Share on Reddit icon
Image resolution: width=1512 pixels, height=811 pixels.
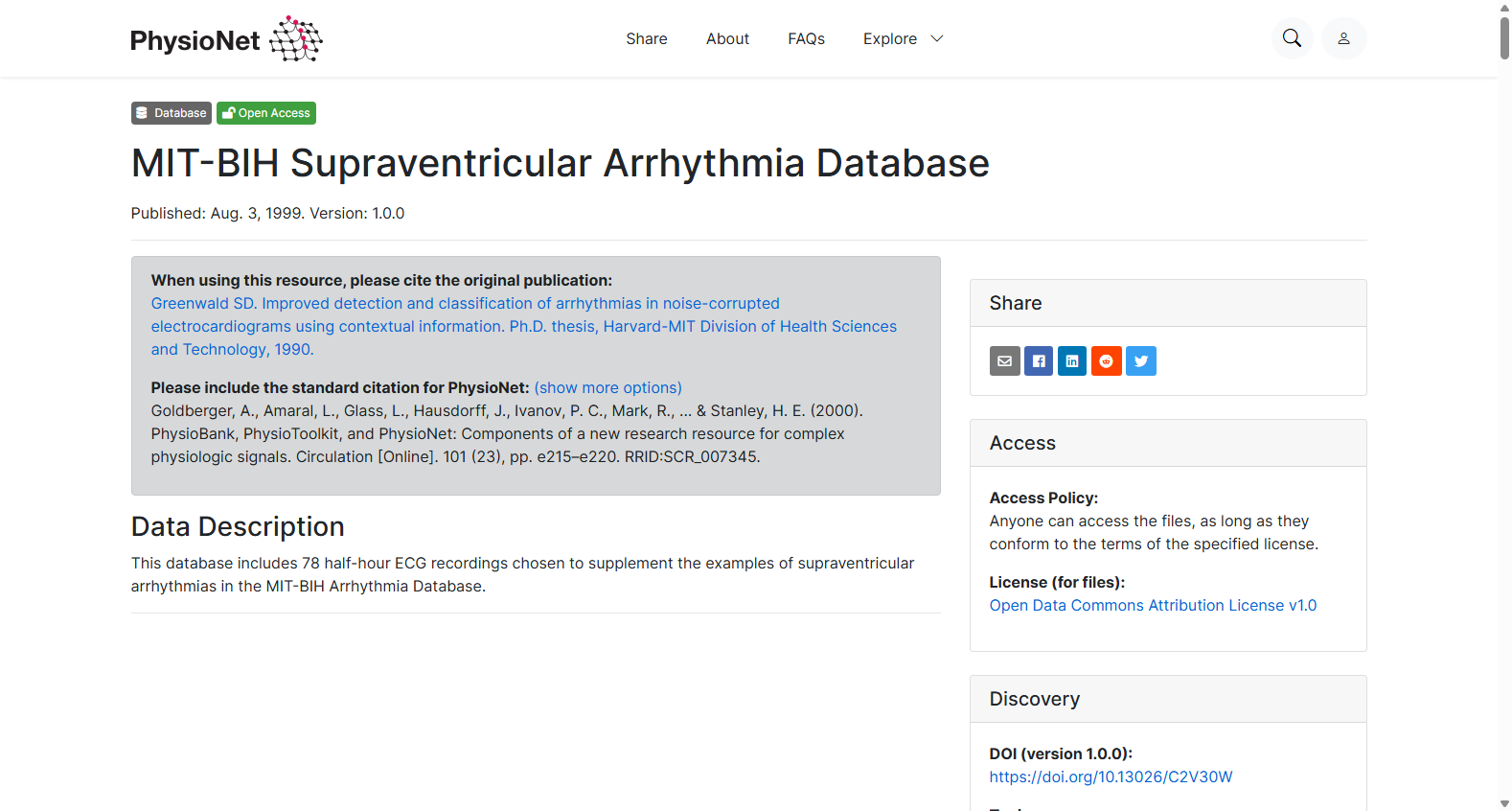click(x=1107, y=361)
